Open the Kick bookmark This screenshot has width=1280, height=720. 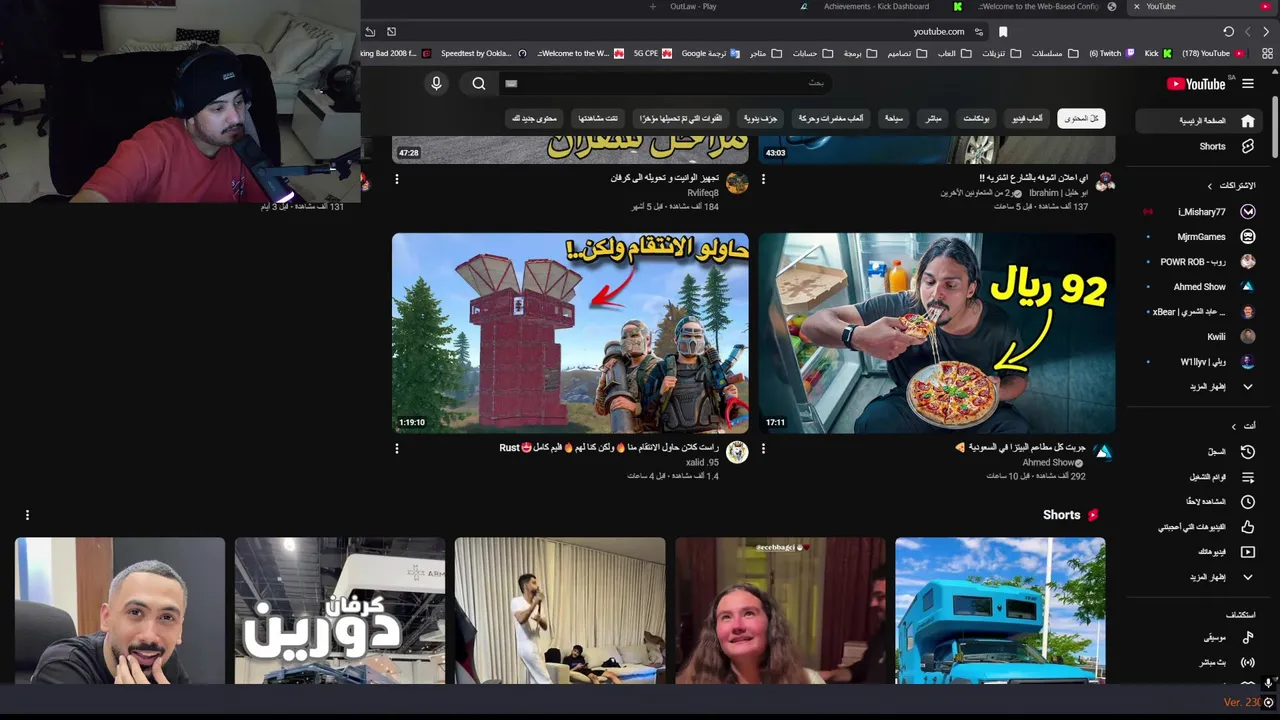click(1158, 53)
